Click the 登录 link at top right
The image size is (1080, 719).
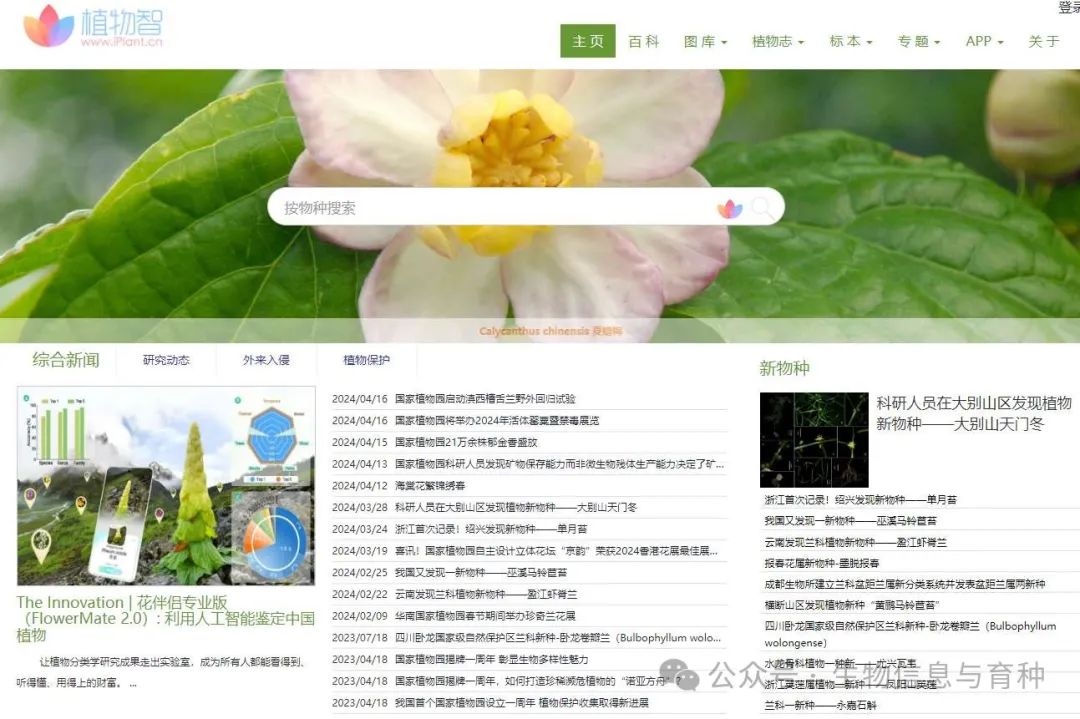[1066, 8]
